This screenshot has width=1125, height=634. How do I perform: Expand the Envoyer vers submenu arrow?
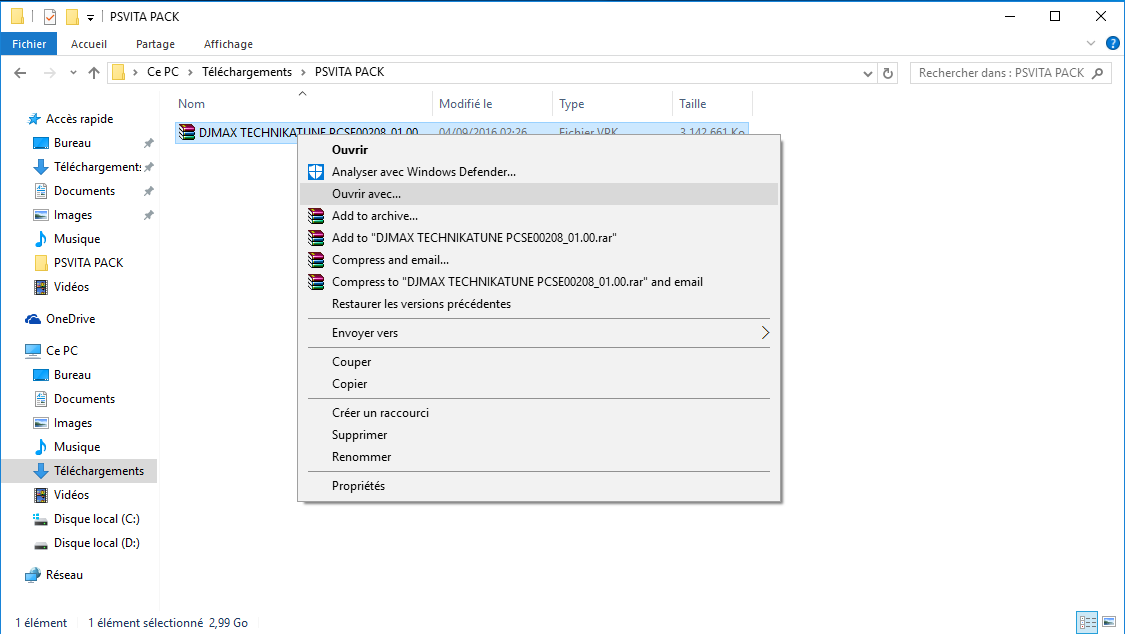click(765, 333)
